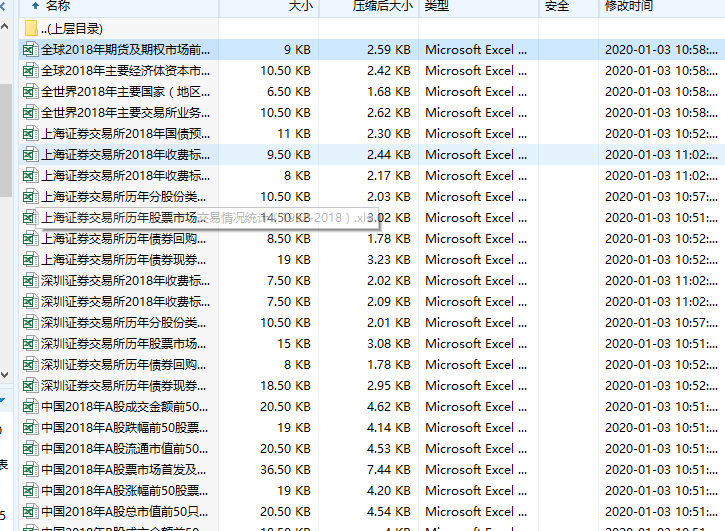
Task: Select file name 上海证券交易所历年债券回购...
Action: pyautogui.click(x=123, y=239)
